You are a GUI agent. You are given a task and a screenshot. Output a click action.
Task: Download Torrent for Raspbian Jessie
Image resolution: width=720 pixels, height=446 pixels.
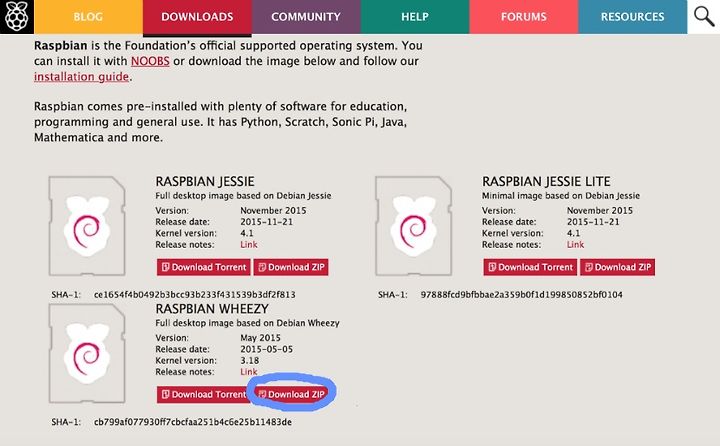[203, 267]
